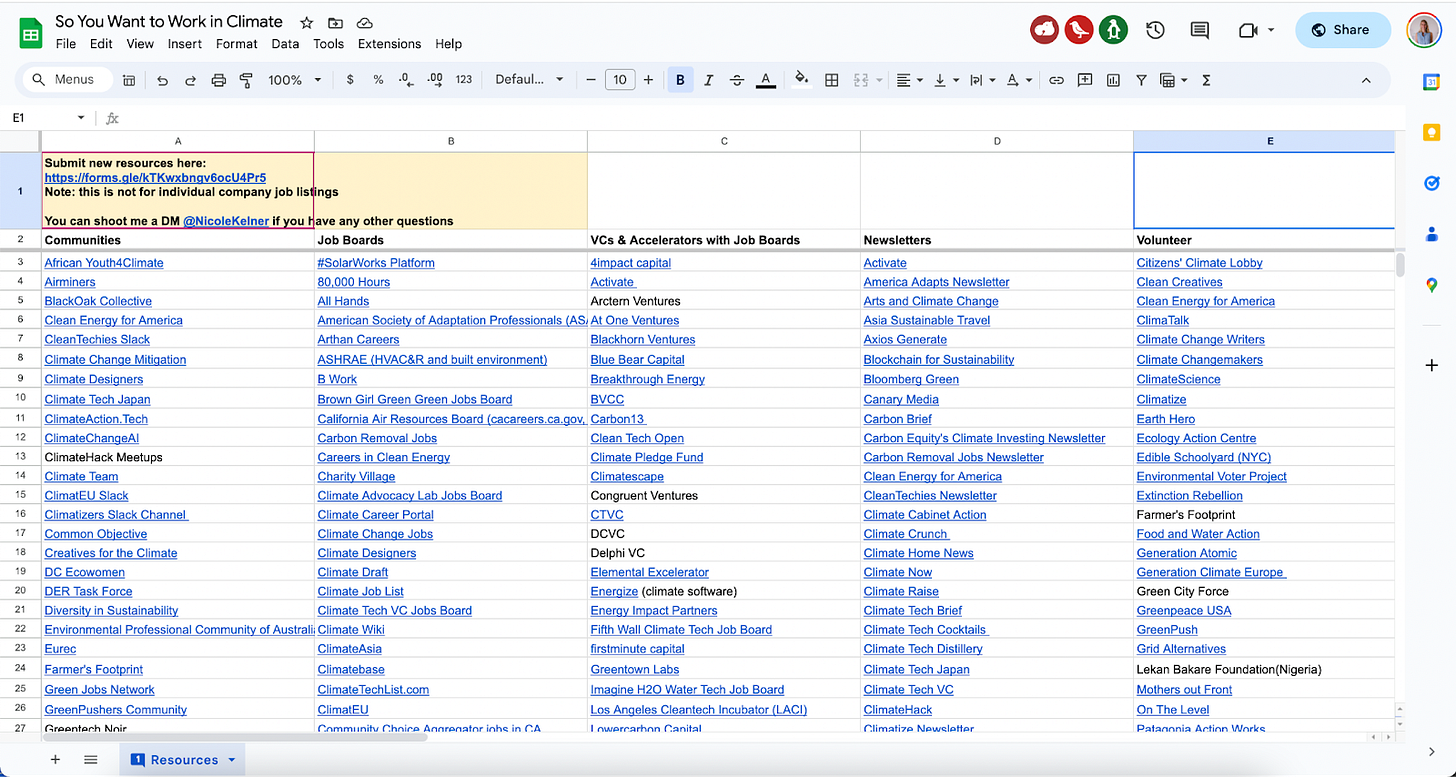Image resolution: width=1456 pixels, height=777 pixels.
Task: Activate the paint format tool
Action: point(246,80)
